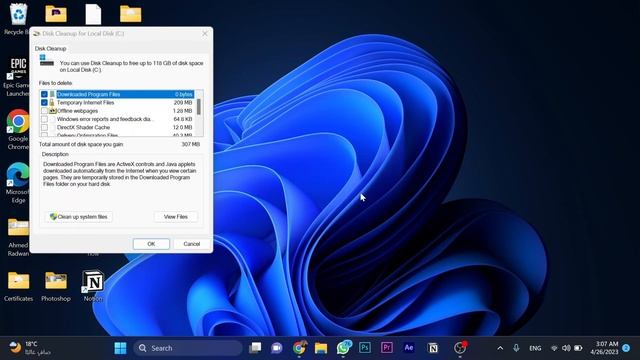
Task: Open WhatsApp from the taskbar
Action: tap(343, 348)
